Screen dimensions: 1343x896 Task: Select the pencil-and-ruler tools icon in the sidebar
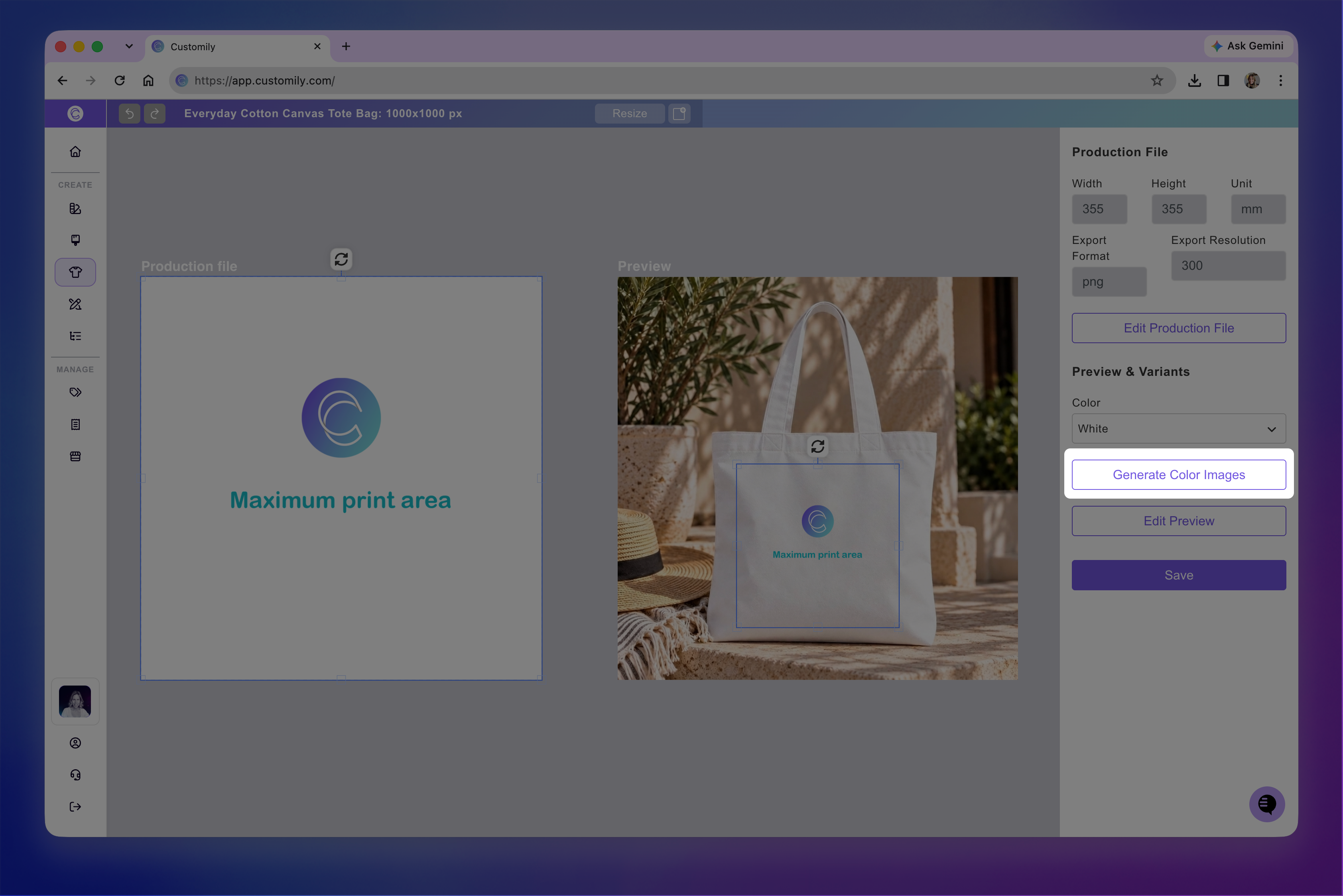coord(75,304)
